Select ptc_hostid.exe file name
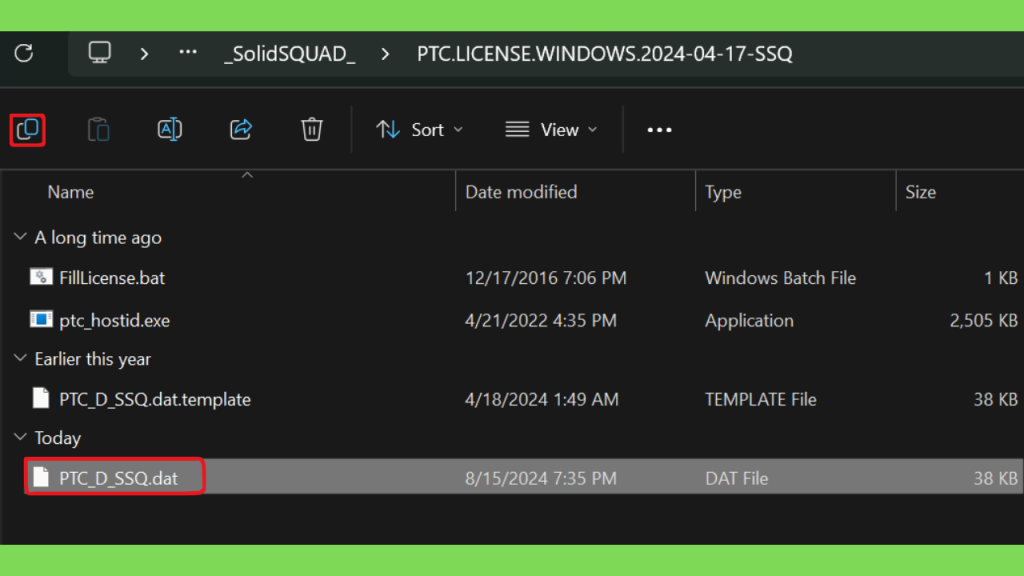The height and width of the screenshot is (576, 1024). pyautogui.click(x=114, y=321)
